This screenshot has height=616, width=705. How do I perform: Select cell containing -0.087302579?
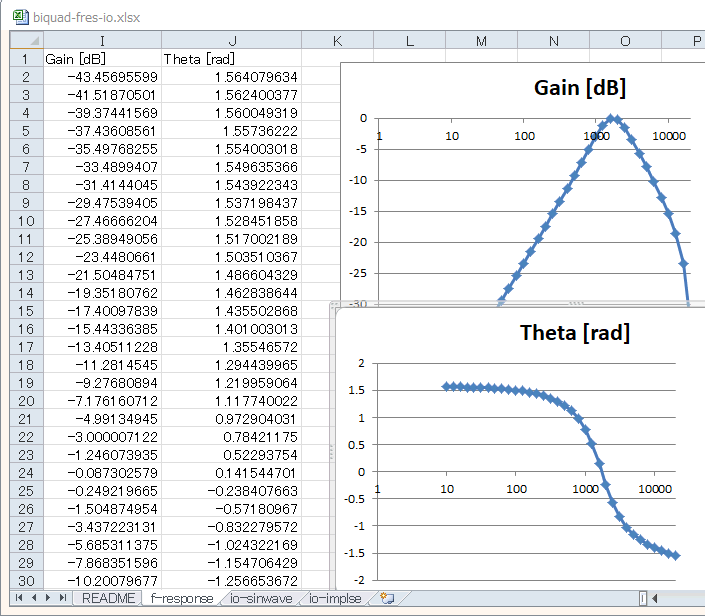(102, 473)
